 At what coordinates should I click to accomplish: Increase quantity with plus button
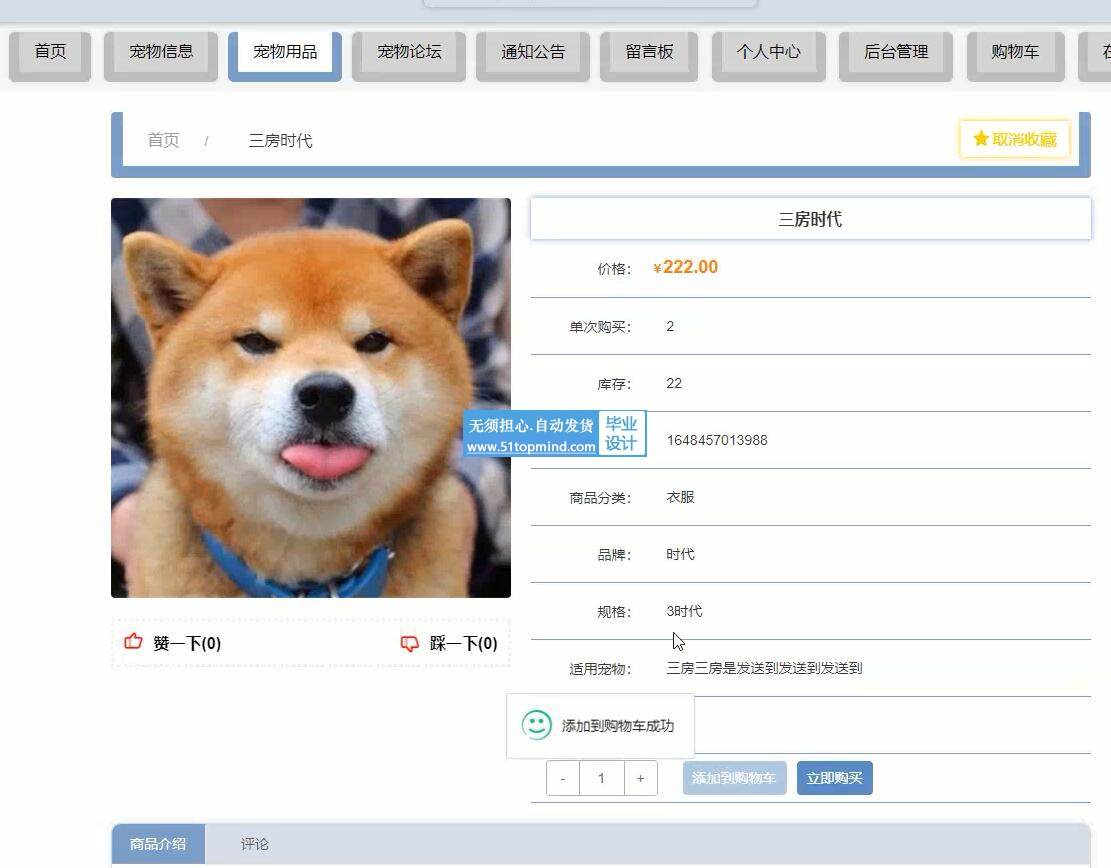[x=640, y=778]
